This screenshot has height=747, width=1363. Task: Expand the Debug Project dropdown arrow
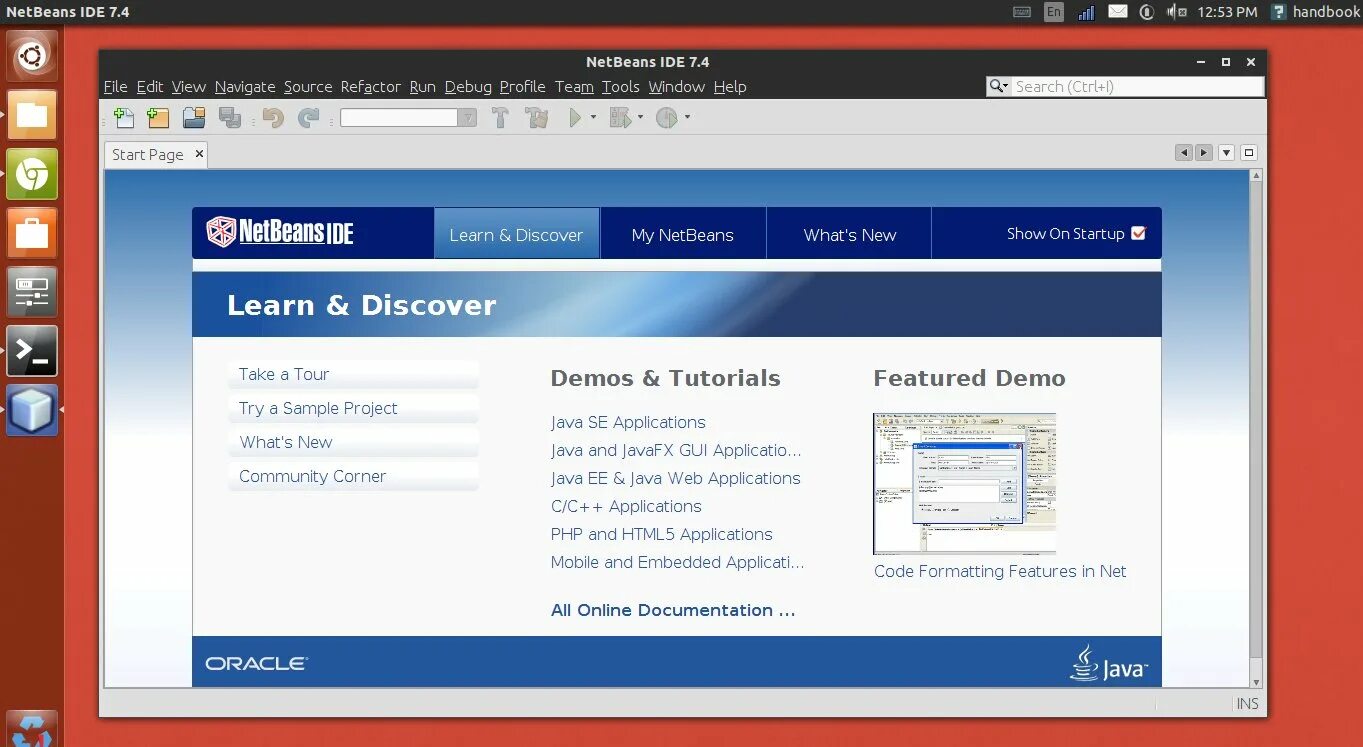640,118
